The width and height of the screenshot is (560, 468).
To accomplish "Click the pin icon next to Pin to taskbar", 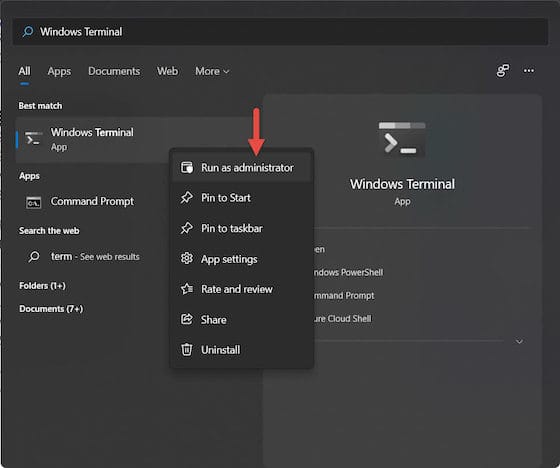I will pyautogui.click(x=186, y=228).
